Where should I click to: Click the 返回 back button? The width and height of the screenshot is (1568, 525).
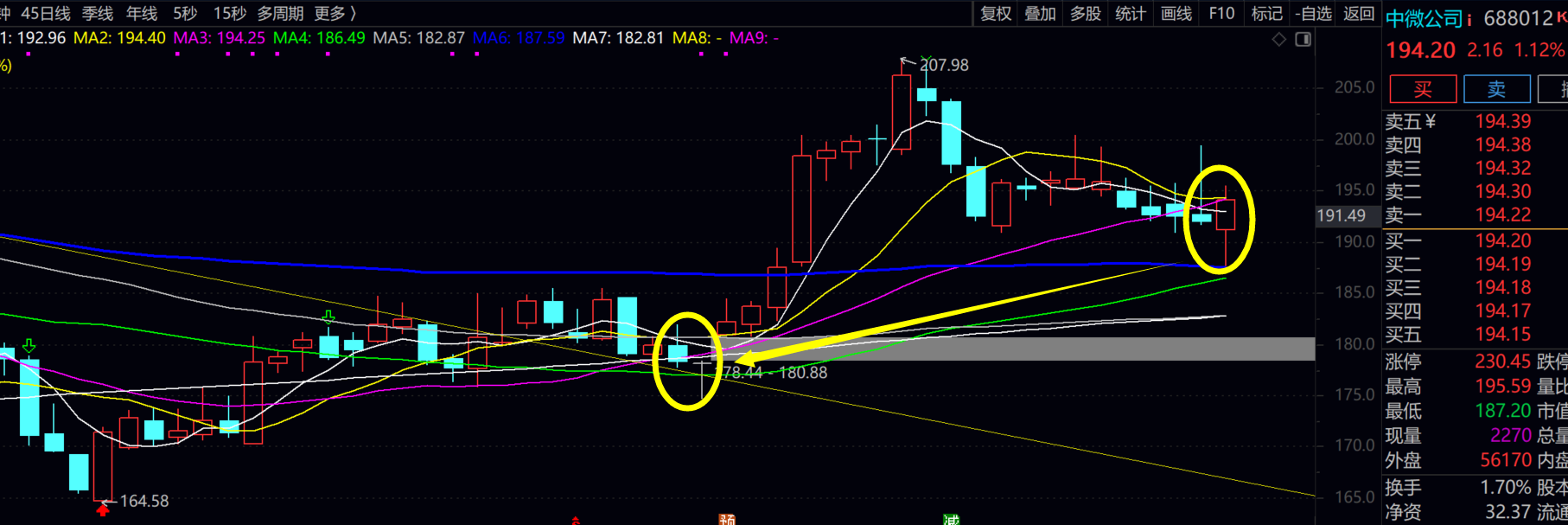[1359, 13]
